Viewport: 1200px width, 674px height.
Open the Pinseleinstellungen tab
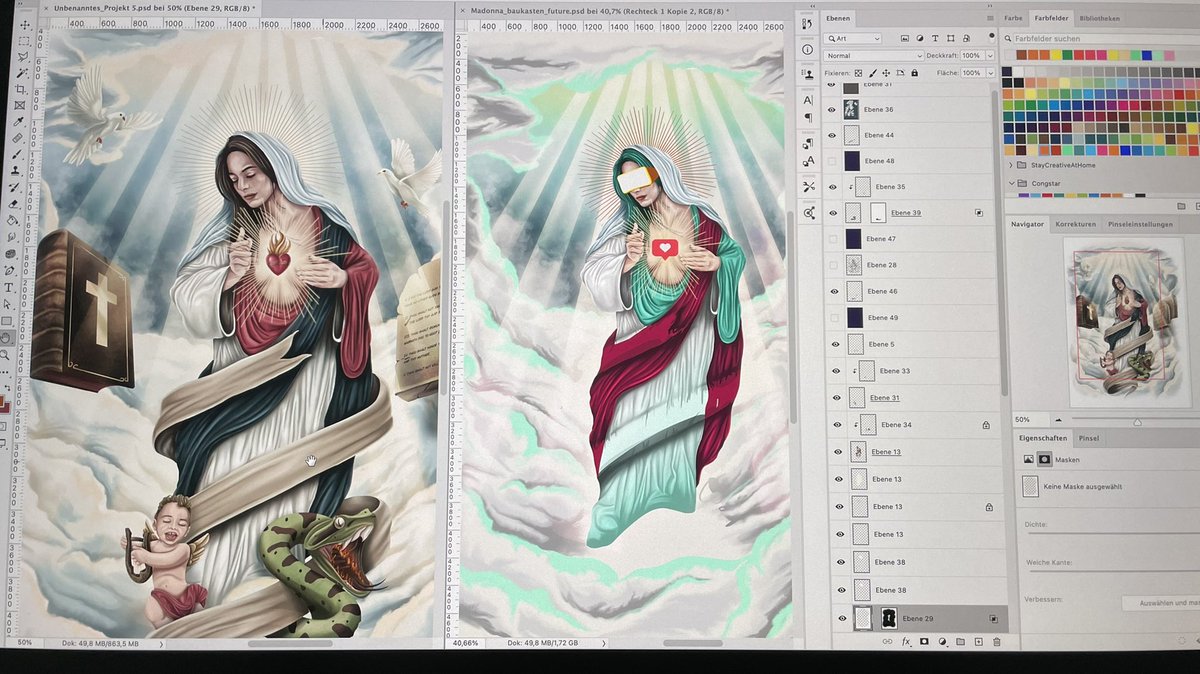[x=1139, y=224]
